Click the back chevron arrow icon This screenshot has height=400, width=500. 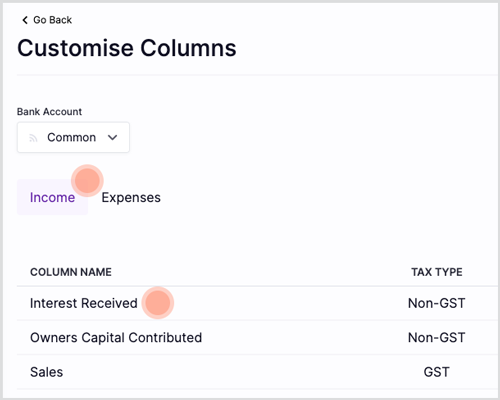(25, 20)
